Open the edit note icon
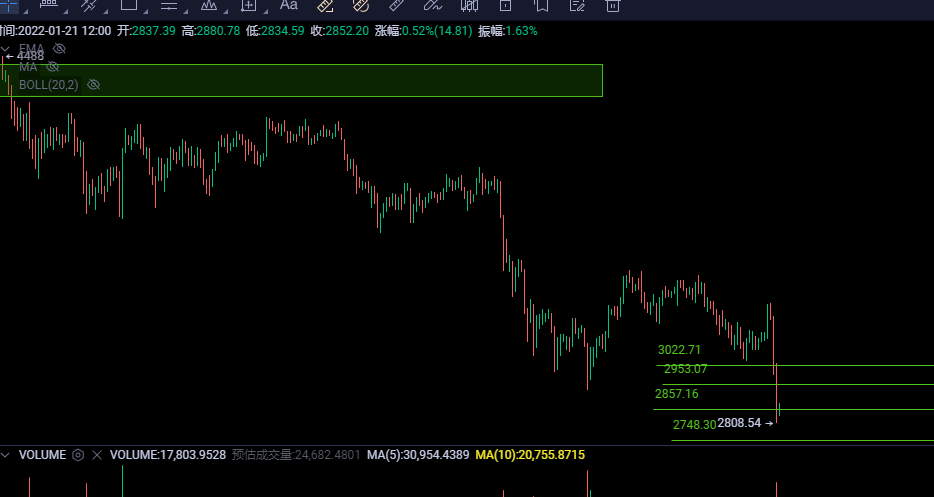The height and width of the screenshot is (497, 934). (x=577, y=5)
